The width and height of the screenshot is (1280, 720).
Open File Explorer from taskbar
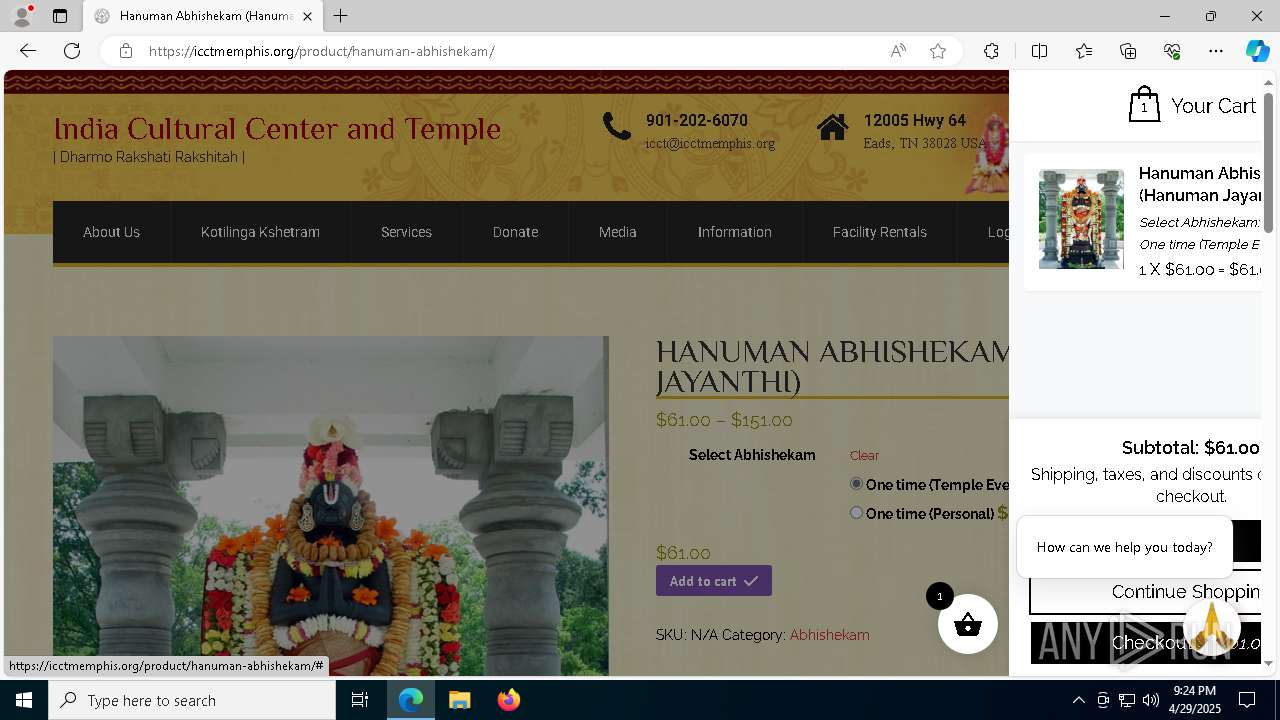tap(459, 700)
